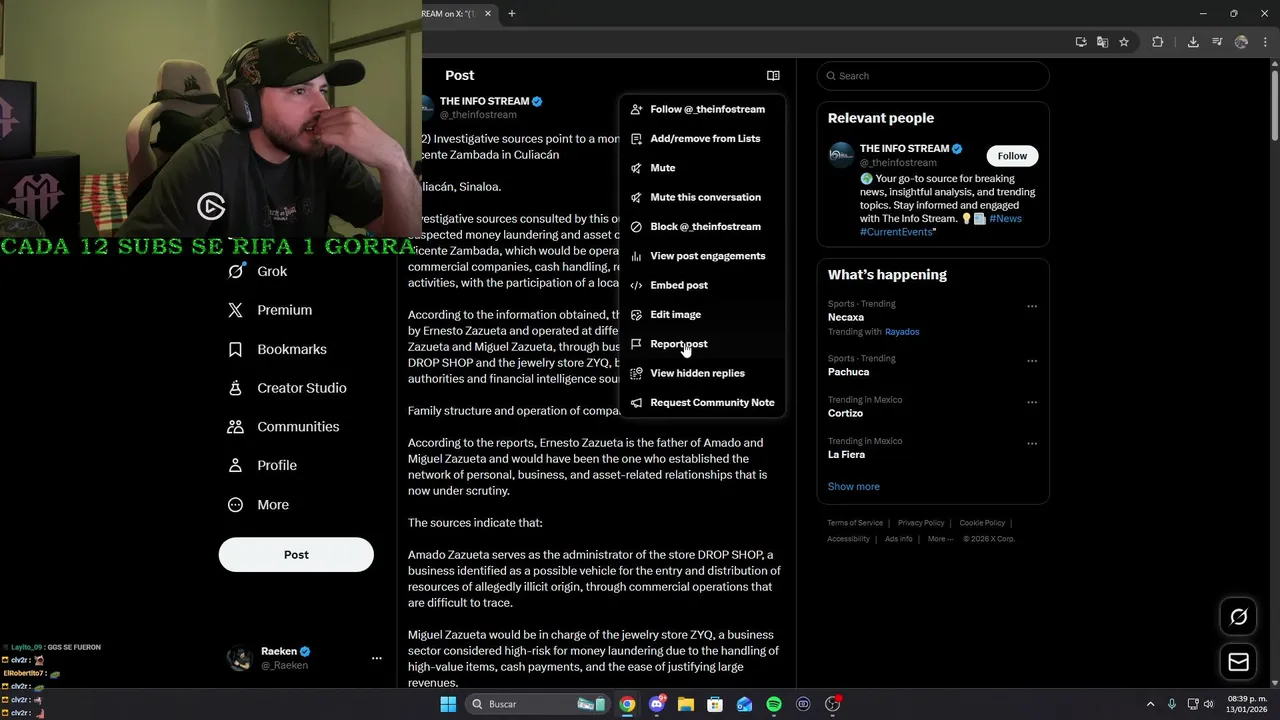Click the Profile person icon
Screen dimensions: 1280x720
236,466
